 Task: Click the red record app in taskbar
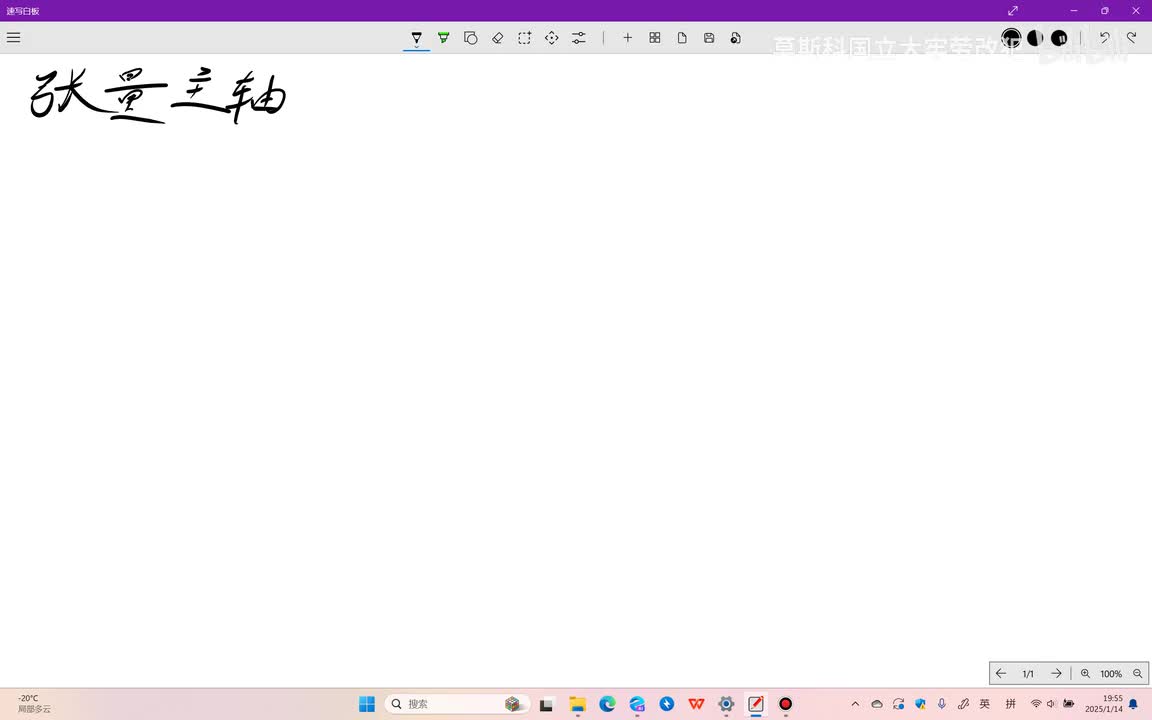785,704
